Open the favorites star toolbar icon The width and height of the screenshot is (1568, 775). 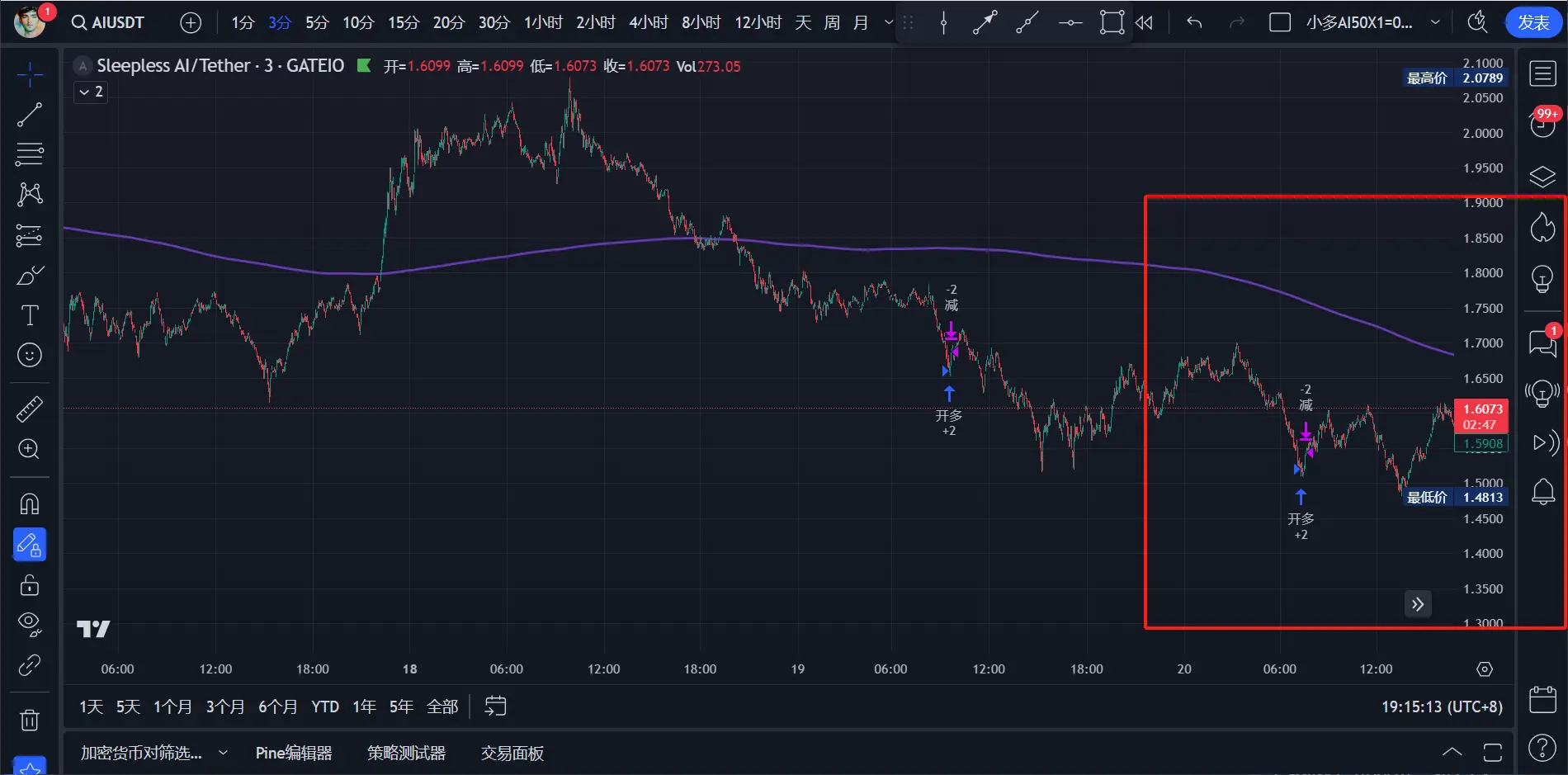30,766
